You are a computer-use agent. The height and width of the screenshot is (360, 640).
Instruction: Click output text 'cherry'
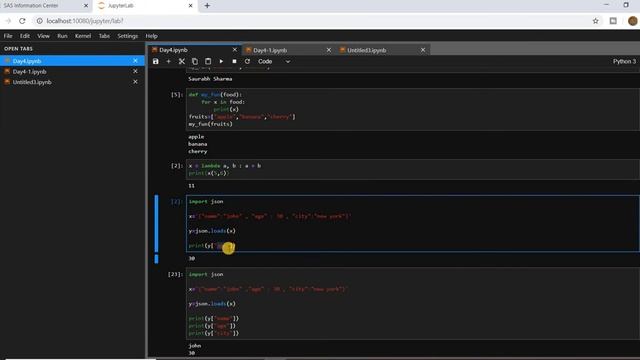[x=198, y=151]
